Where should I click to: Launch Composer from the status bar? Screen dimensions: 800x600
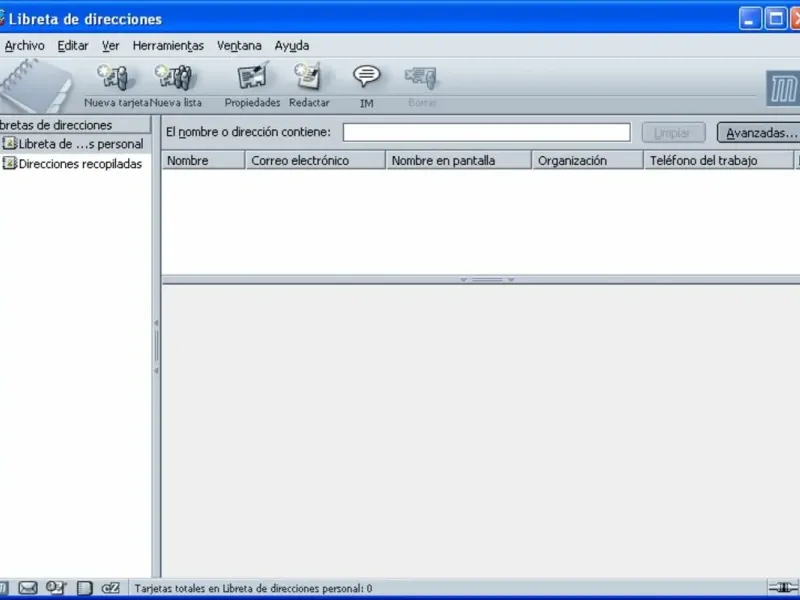pos(56,588)
